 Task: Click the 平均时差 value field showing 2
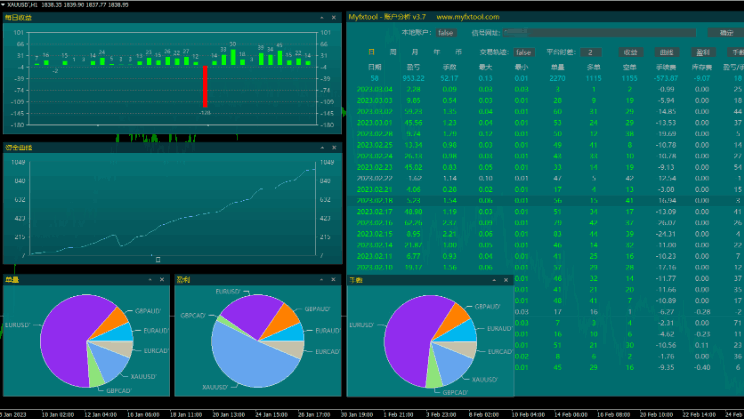591,51
